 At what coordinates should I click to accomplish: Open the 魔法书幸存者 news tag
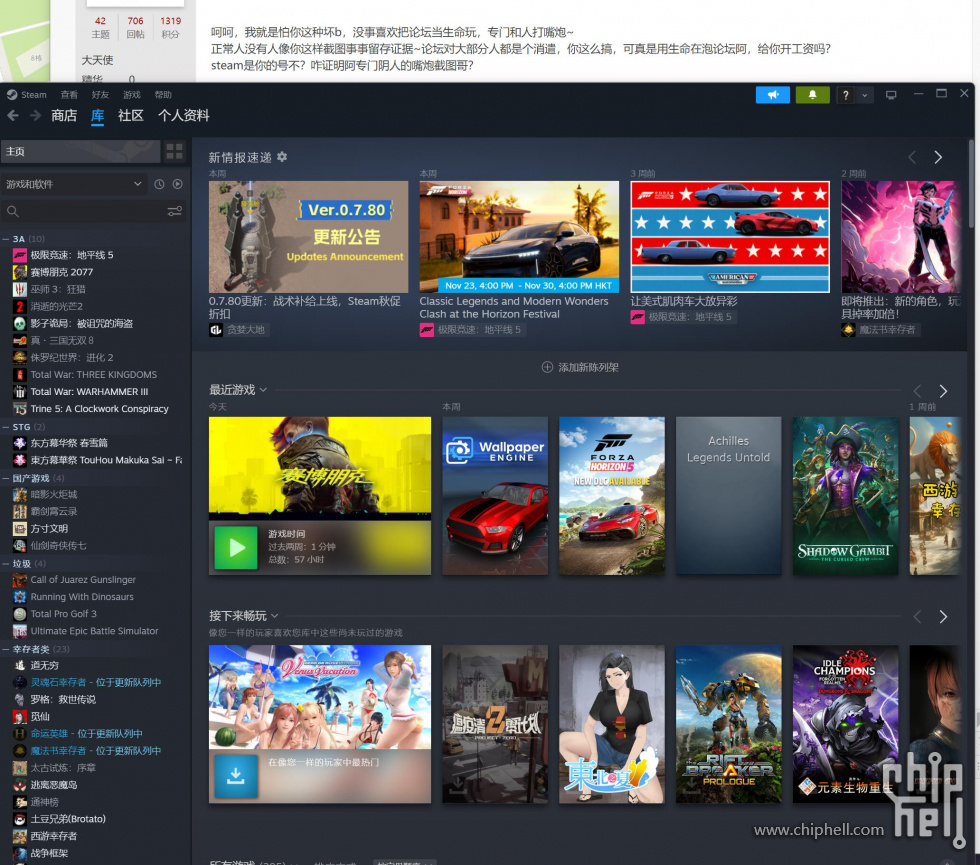(880, 329)
